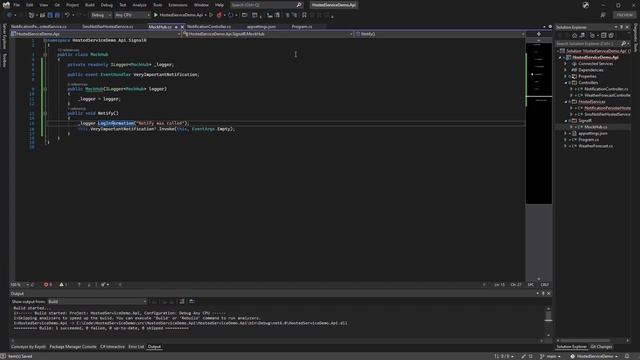Click red error count icon below editor

[x=46, y=284]
